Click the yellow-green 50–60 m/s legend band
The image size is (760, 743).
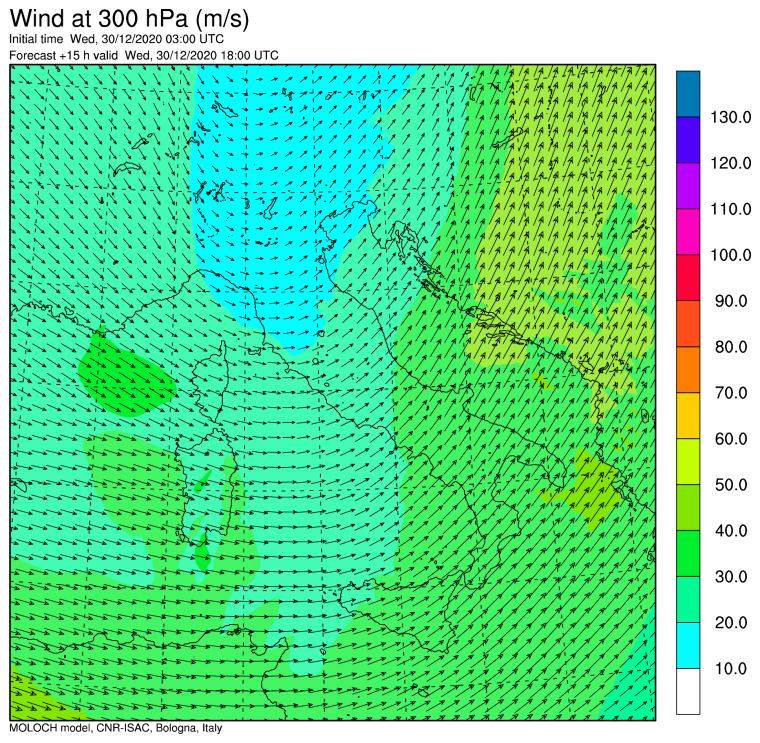[688, 461]
